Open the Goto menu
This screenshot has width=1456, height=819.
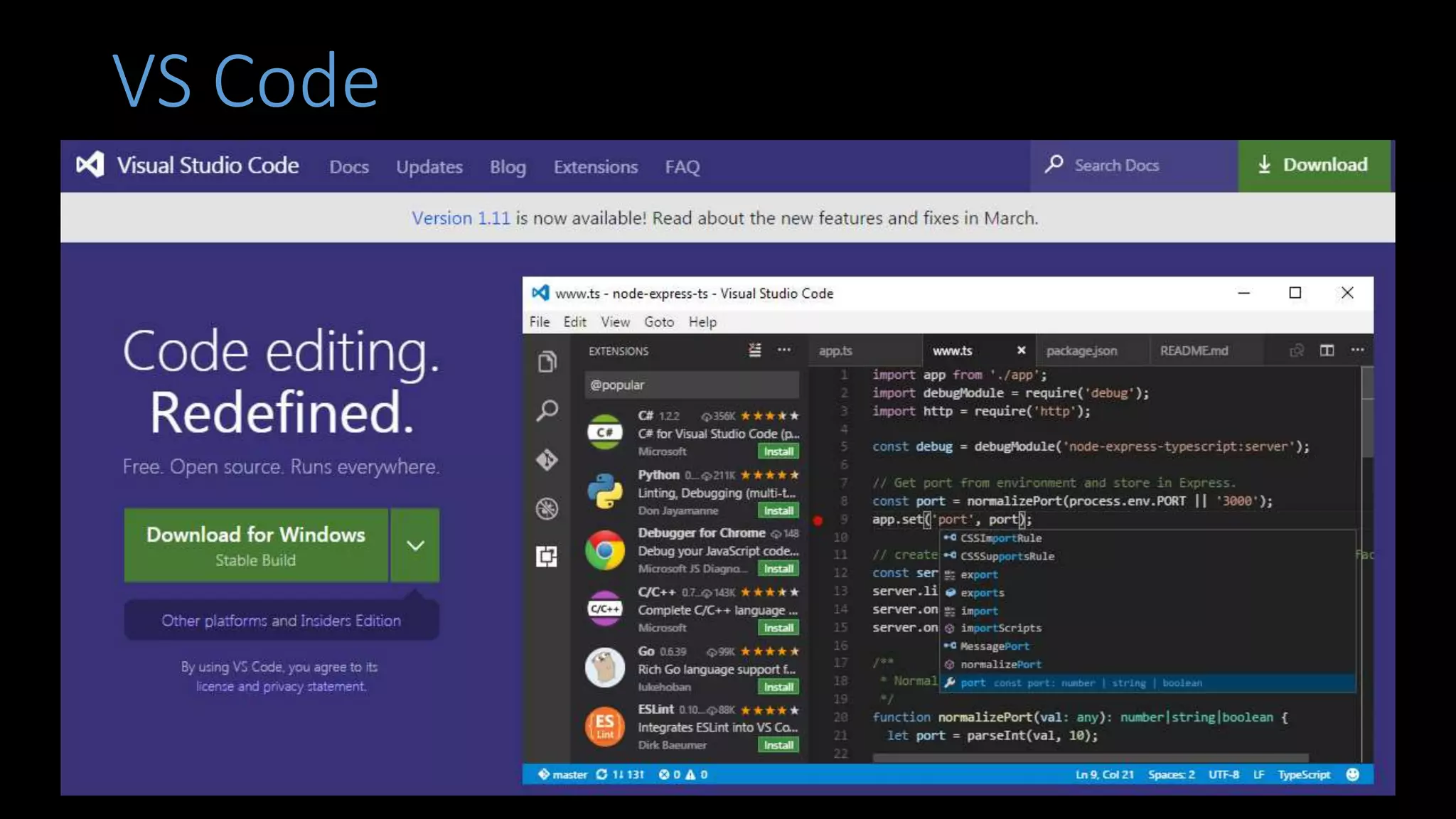659,322
